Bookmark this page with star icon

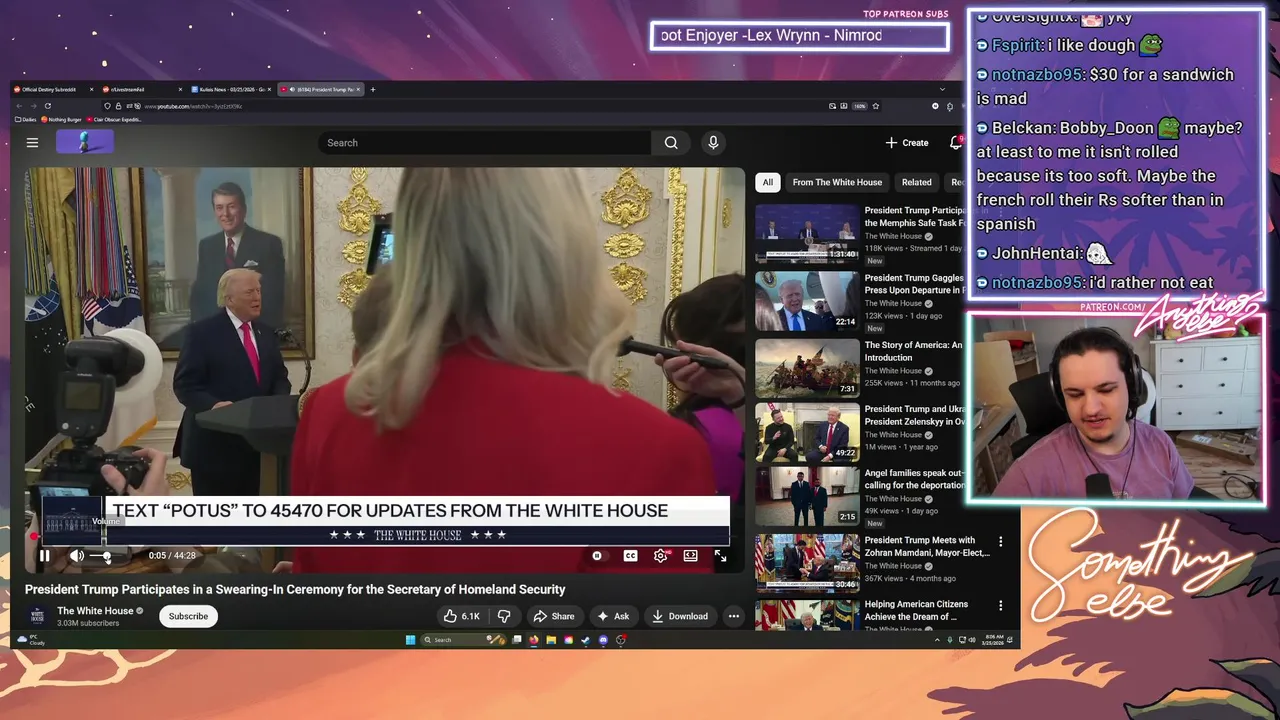click(x=876, y=106)
